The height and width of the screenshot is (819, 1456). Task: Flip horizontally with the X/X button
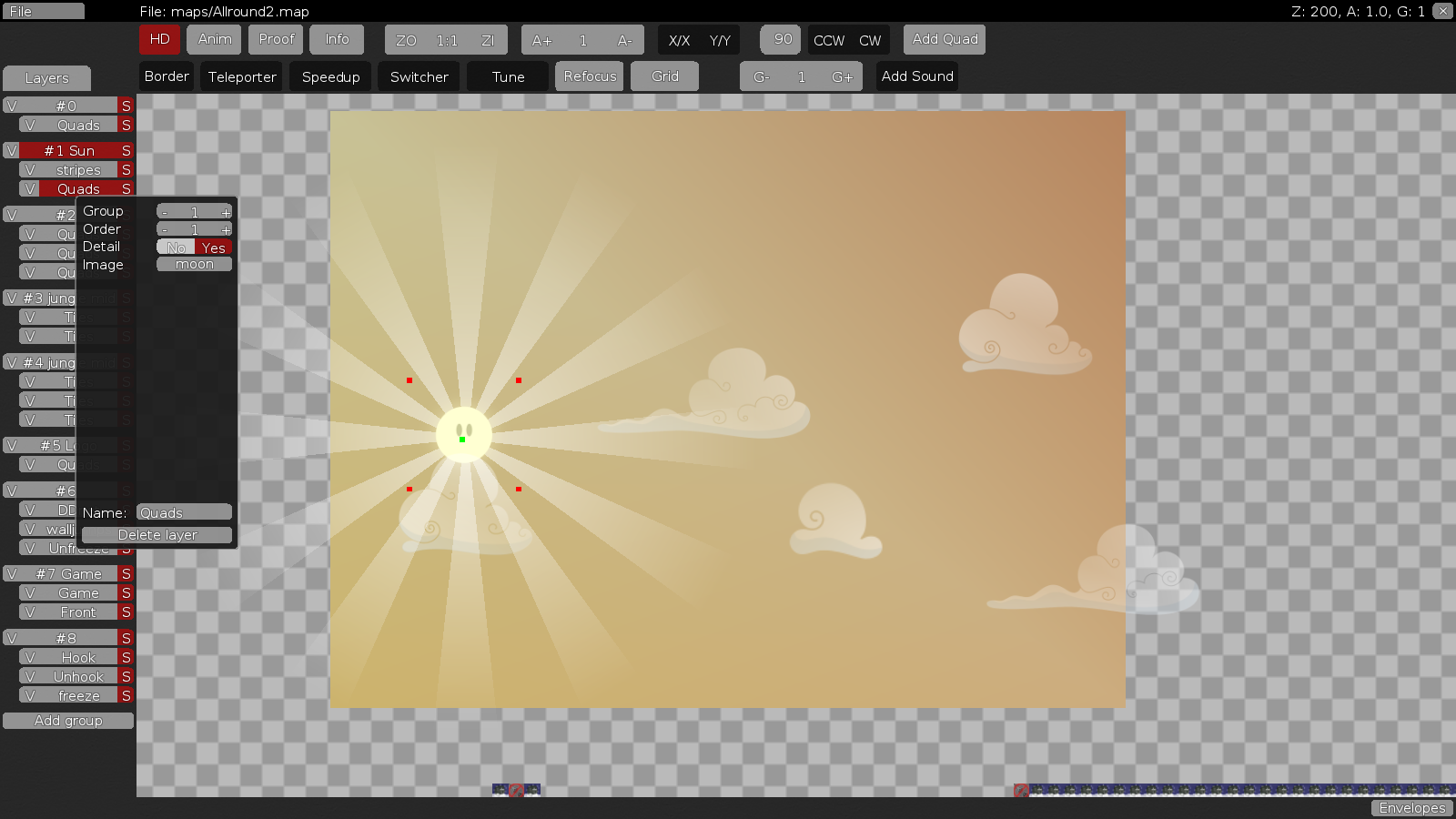(679, 40)
